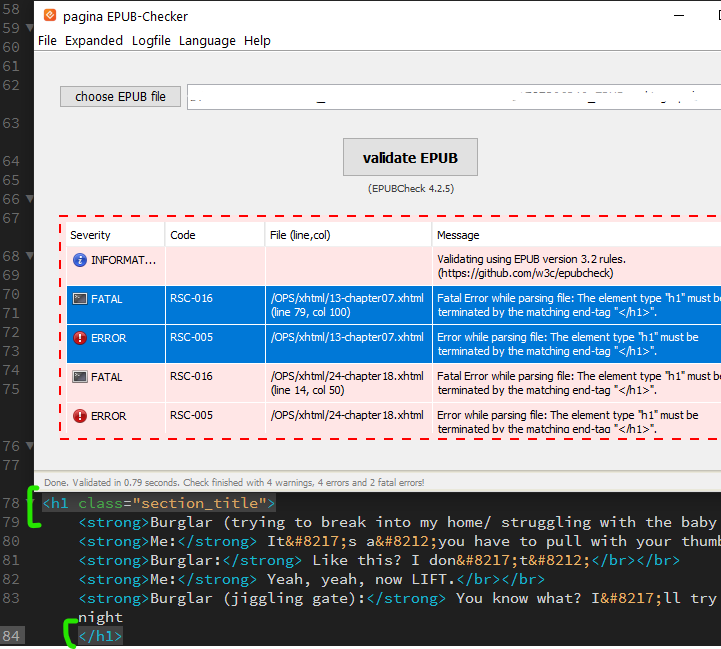Image resolution: width=721 pixels, height=649 pixels.
Task: Select the RSC-016 code for 24-chapter18.xhtml
Action: pyautogui.click(x=191, y=376)
